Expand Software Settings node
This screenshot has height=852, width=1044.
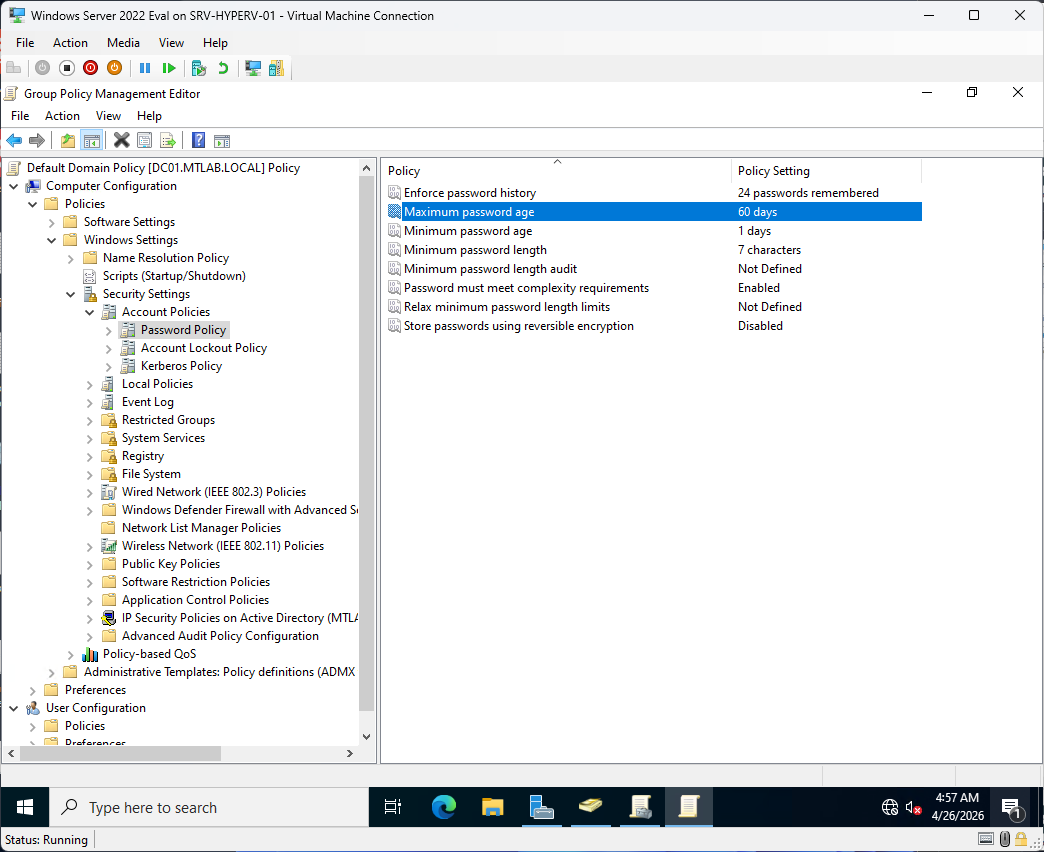tap(52, 222)
